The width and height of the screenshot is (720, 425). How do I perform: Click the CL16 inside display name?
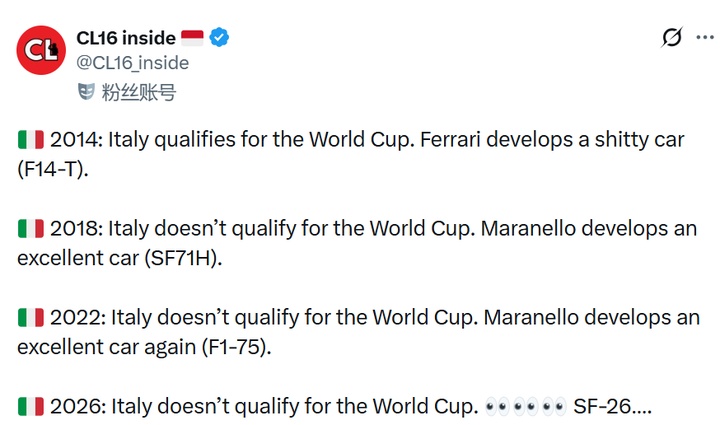point(125,38)
